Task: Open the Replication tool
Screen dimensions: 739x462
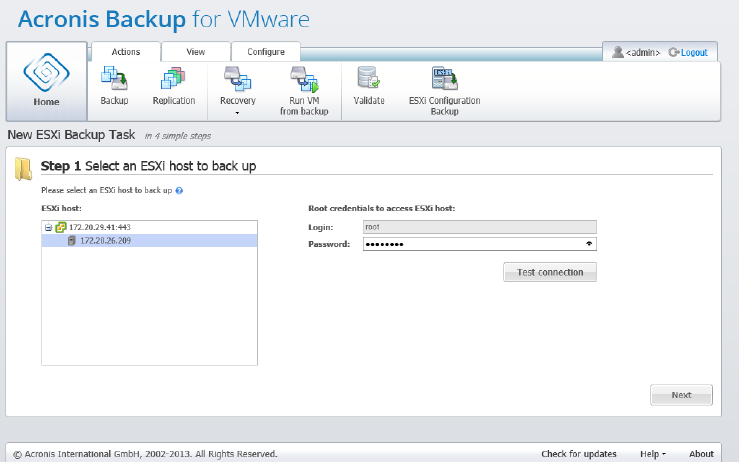Action: tap(173, 86)
